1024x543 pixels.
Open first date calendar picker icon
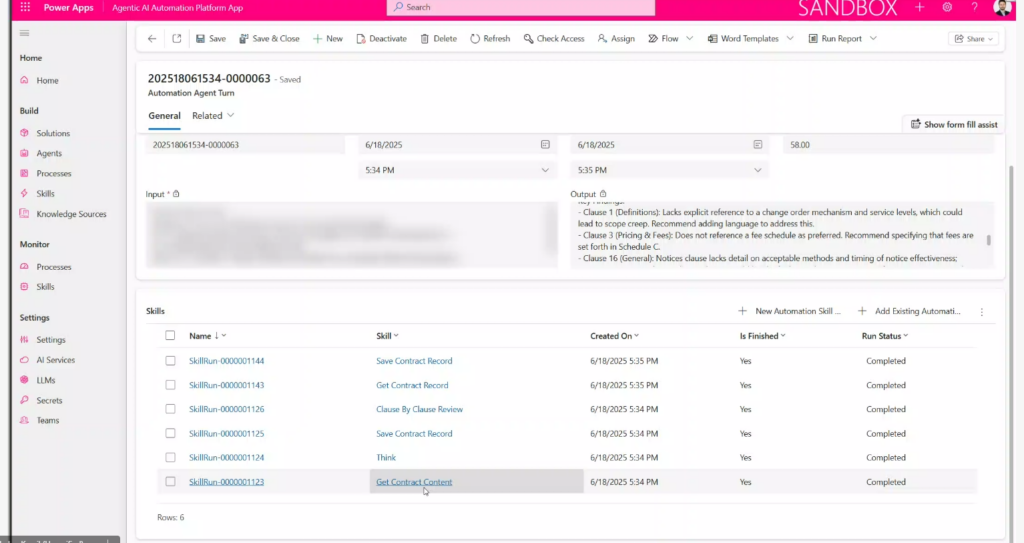tap(545, 144)
